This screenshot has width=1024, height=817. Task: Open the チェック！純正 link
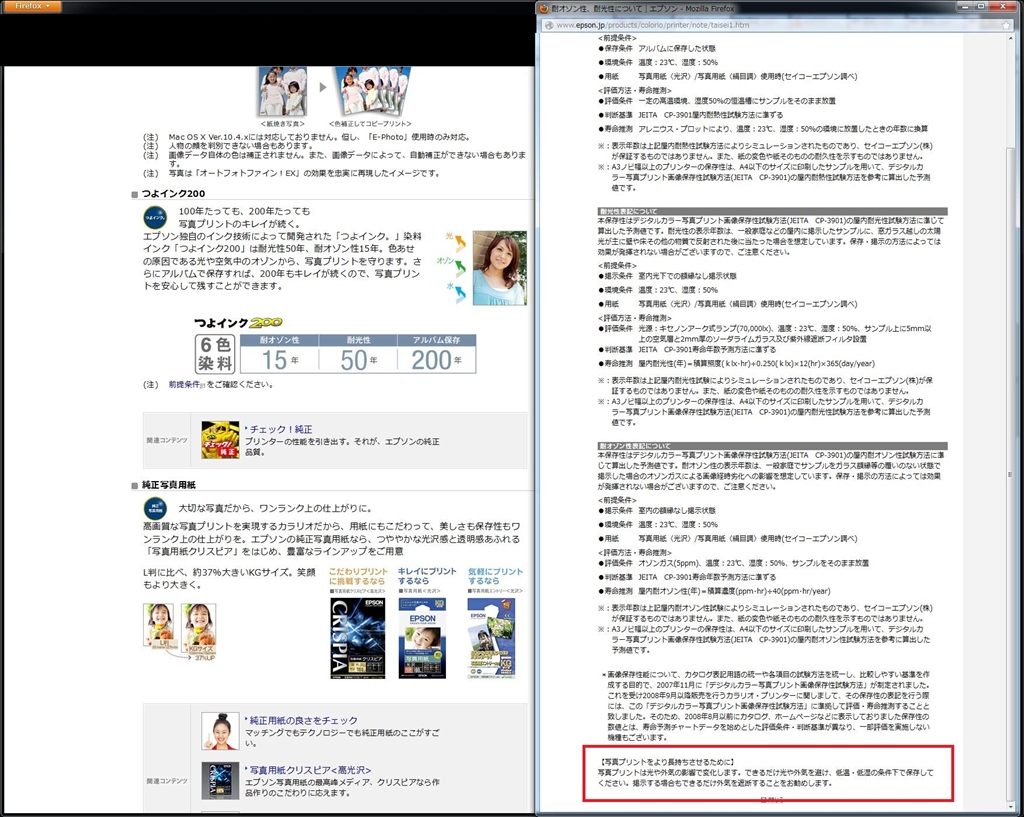coord(281,429)
